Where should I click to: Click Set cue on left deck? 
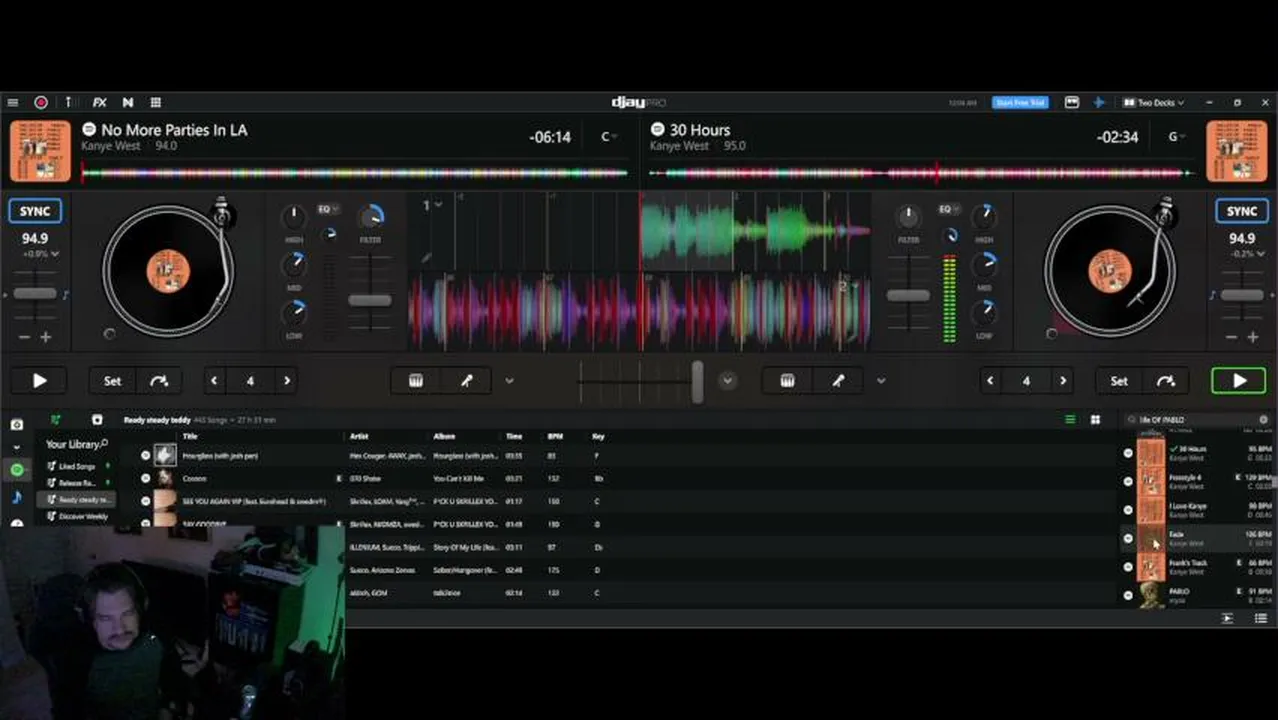(112, 381)
